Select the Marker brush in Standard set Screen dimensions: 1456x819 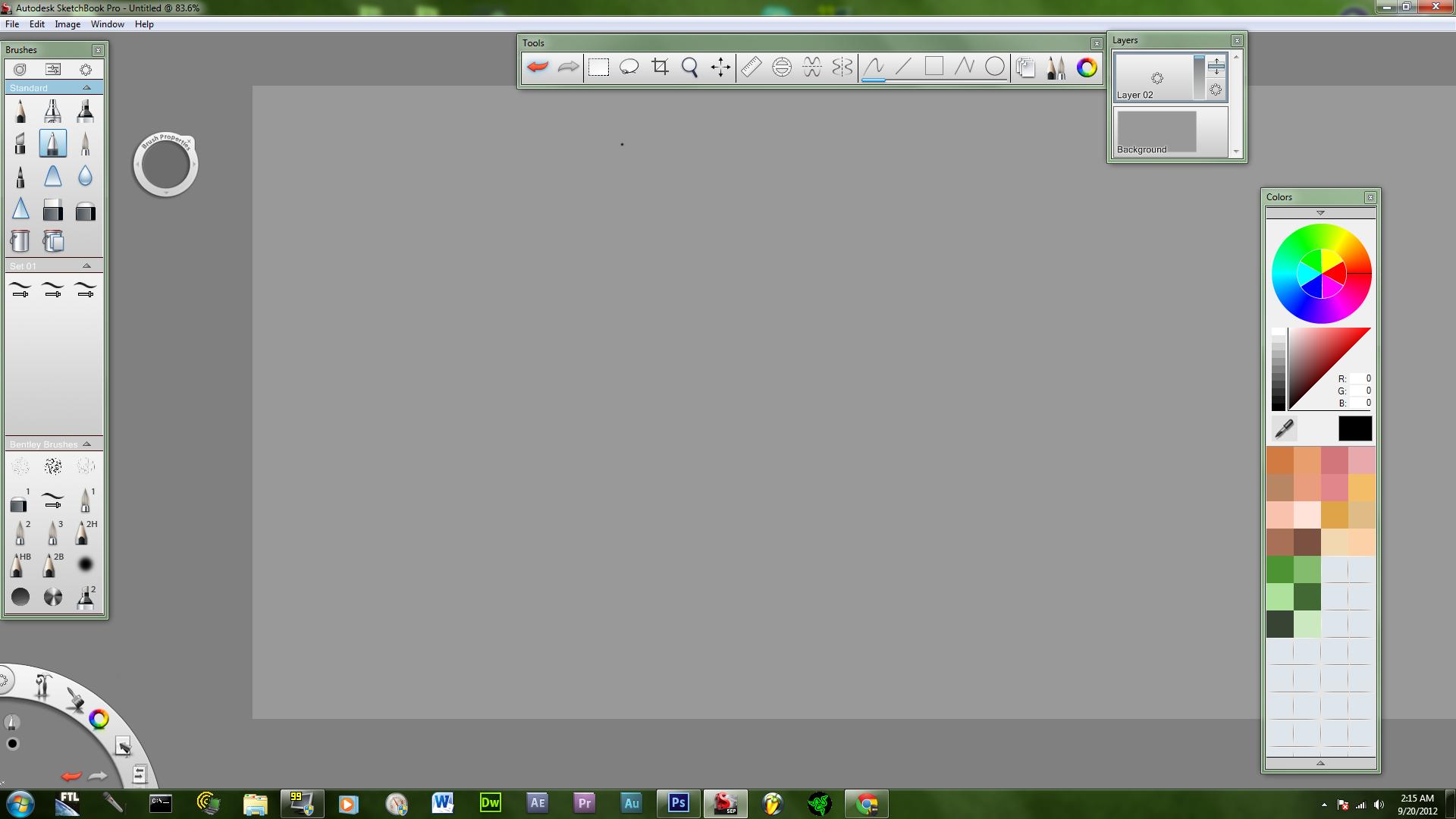pyautogui.click(x=85, y=111)
